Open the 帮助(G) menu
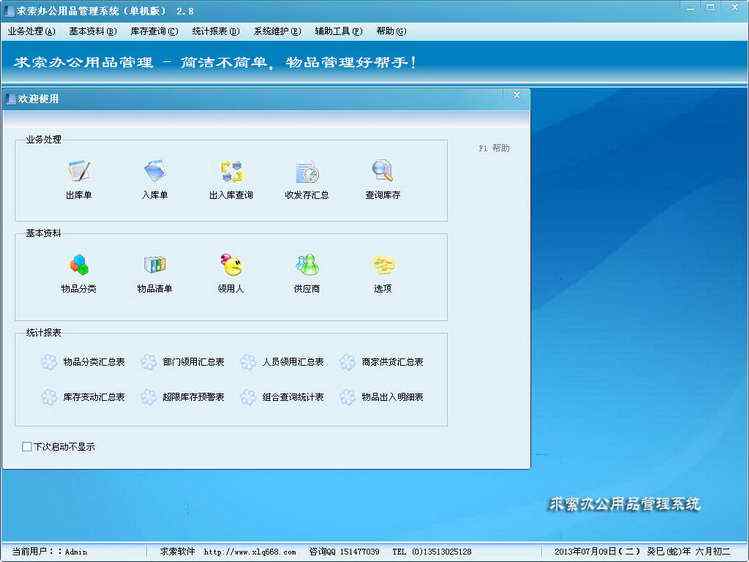 pyautogui.click(x=391, y=32)
